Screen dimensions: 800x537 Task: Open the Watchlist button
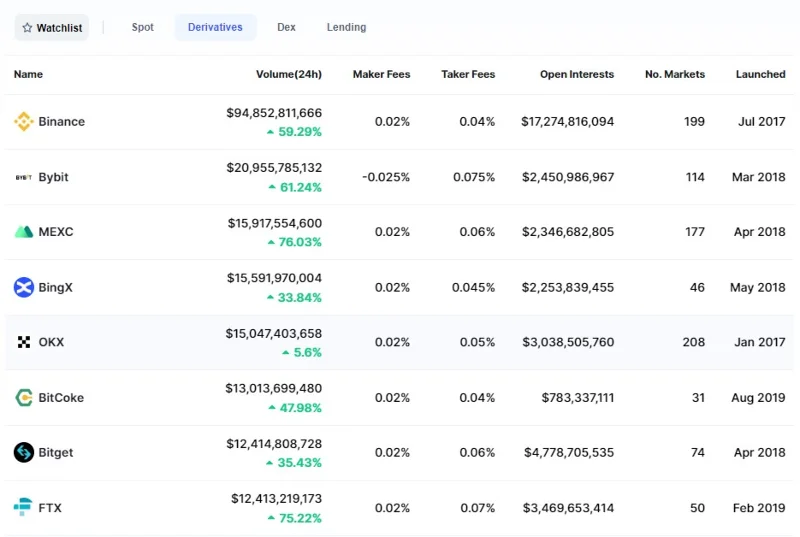52,28
